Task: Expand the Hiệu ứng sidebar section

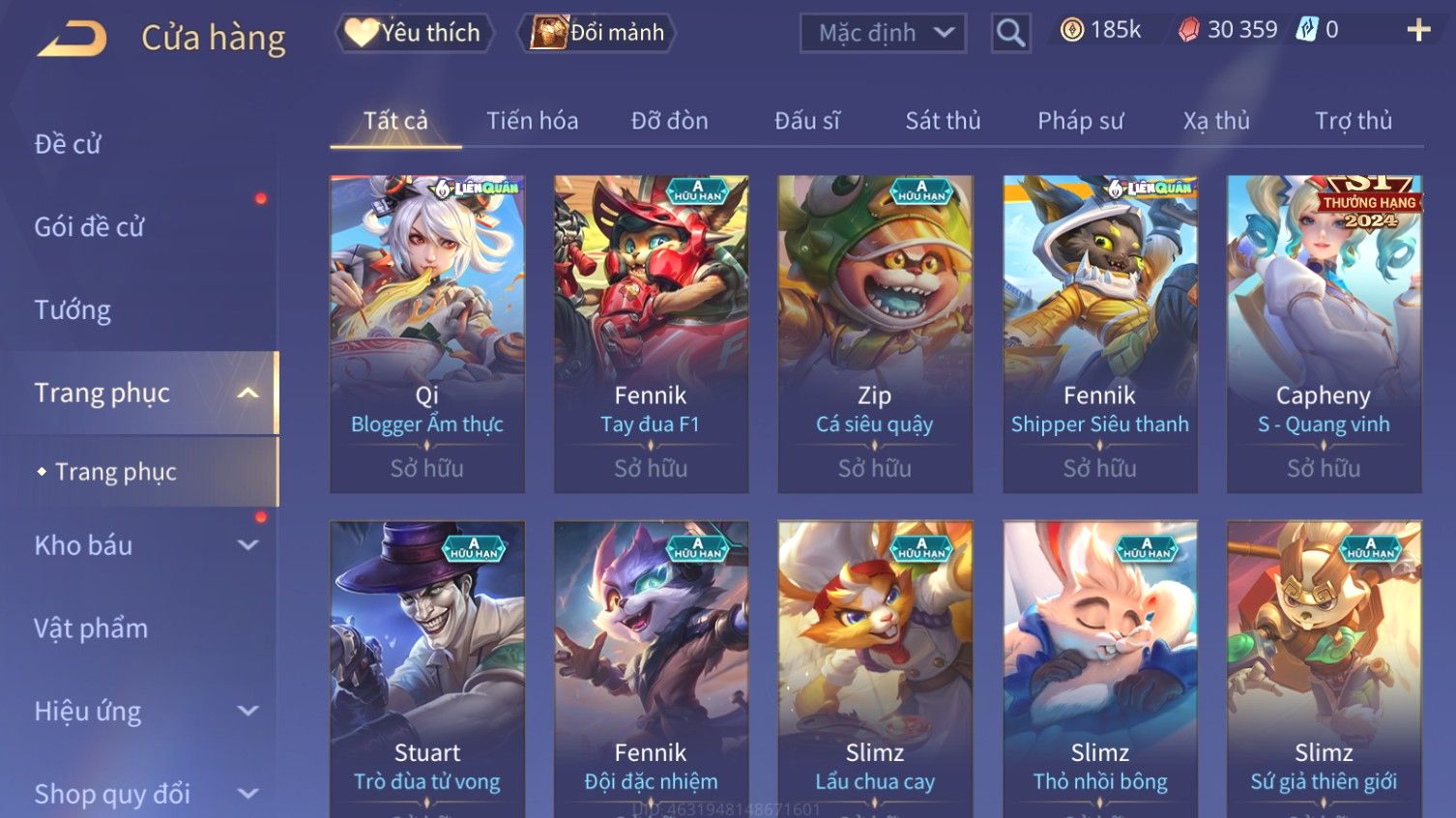Action: point(248,712)
